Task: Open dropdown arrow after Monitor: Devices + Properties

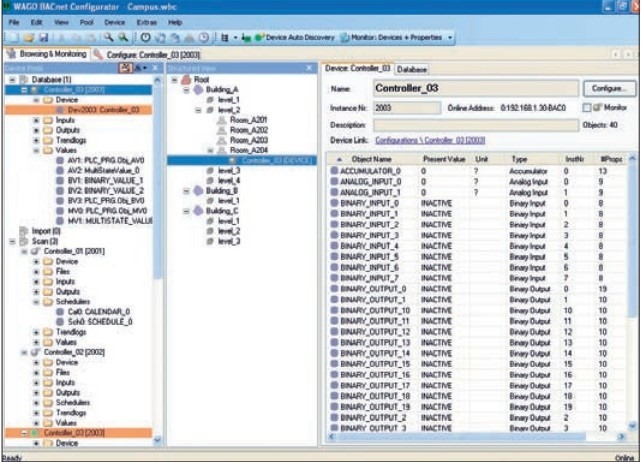Action: (450, 38)
